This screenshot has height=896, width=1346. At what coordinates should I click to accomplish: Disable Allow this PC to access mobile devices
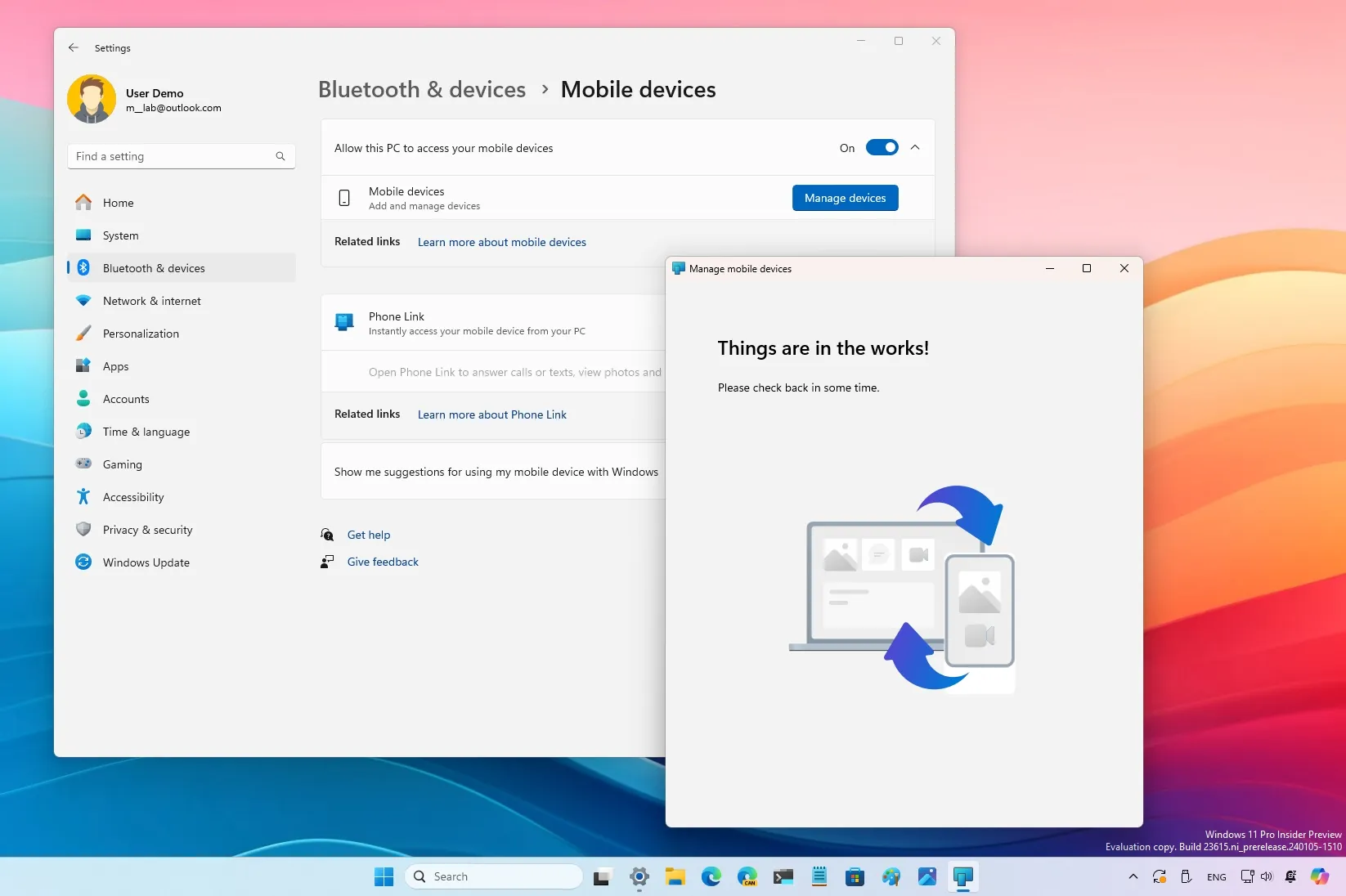[x=881, y=147]
